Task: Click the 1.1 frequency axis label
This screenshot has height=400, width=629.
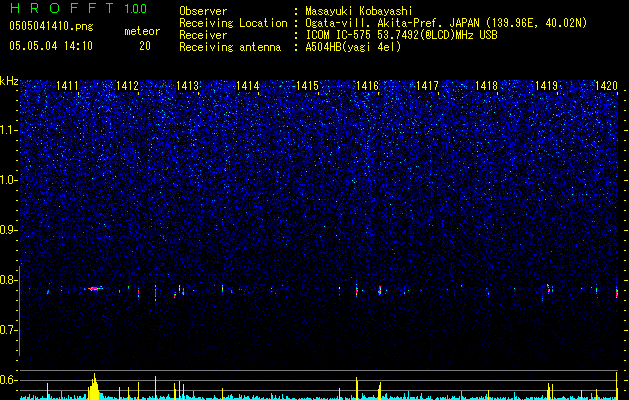Action: [x=8, y=130]
